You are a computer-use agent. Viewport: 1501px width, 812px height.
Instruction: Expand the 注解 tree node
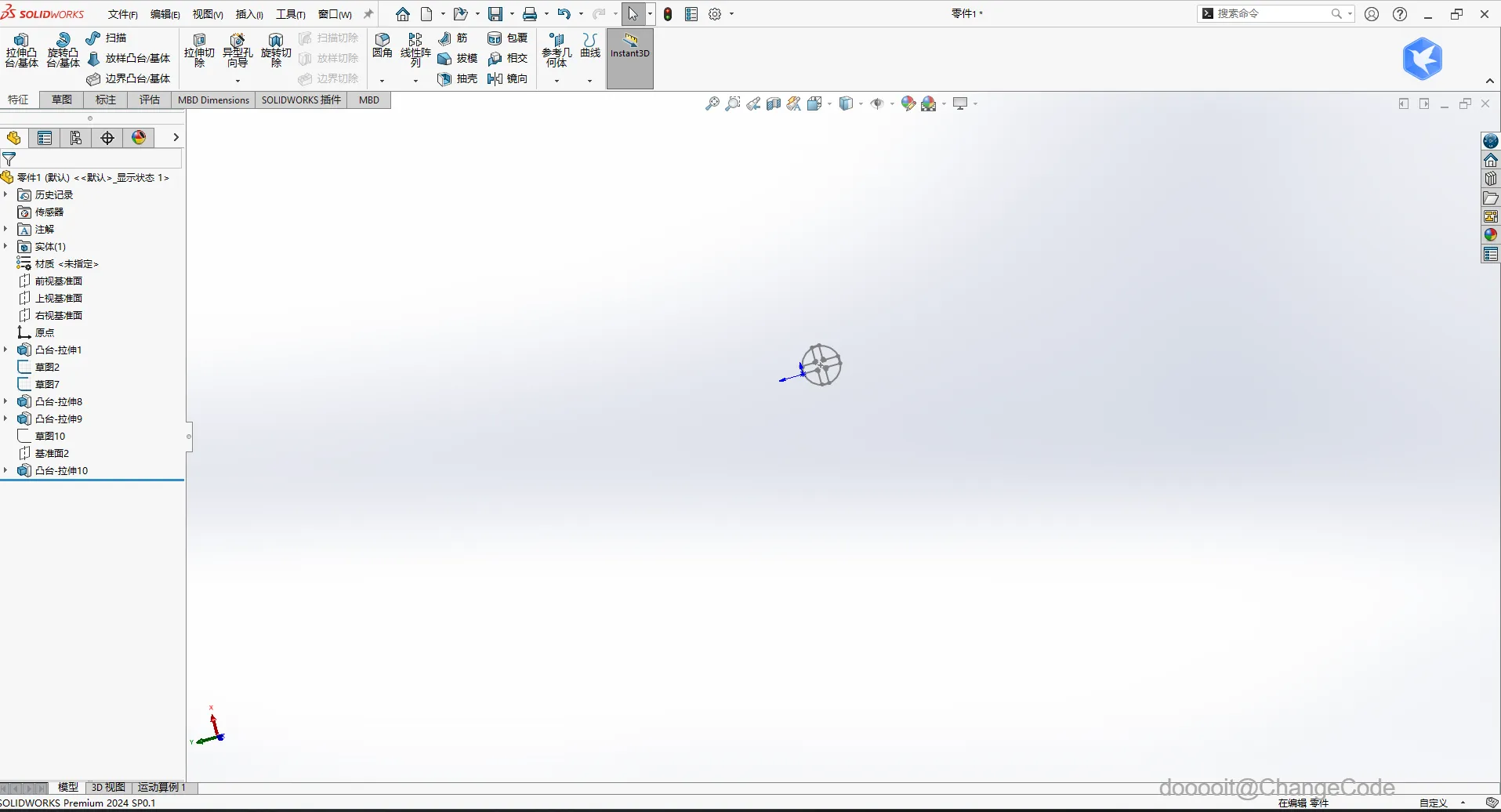point(6,229)
